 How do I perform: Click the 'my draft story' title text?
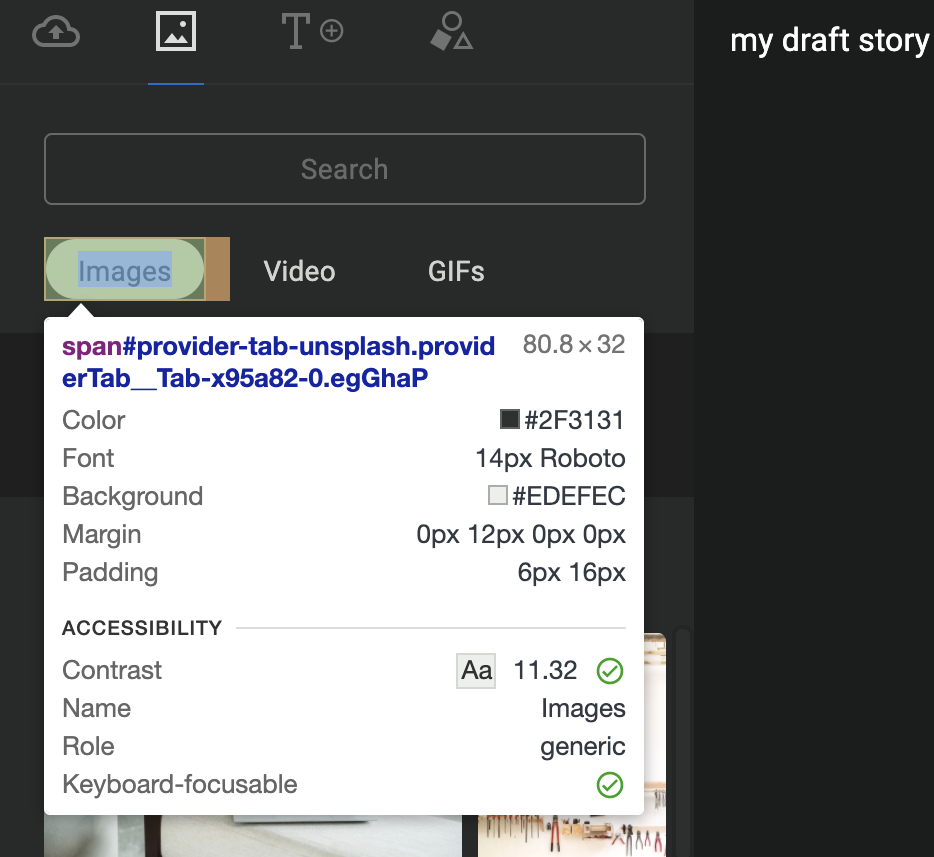click(829, 40)
